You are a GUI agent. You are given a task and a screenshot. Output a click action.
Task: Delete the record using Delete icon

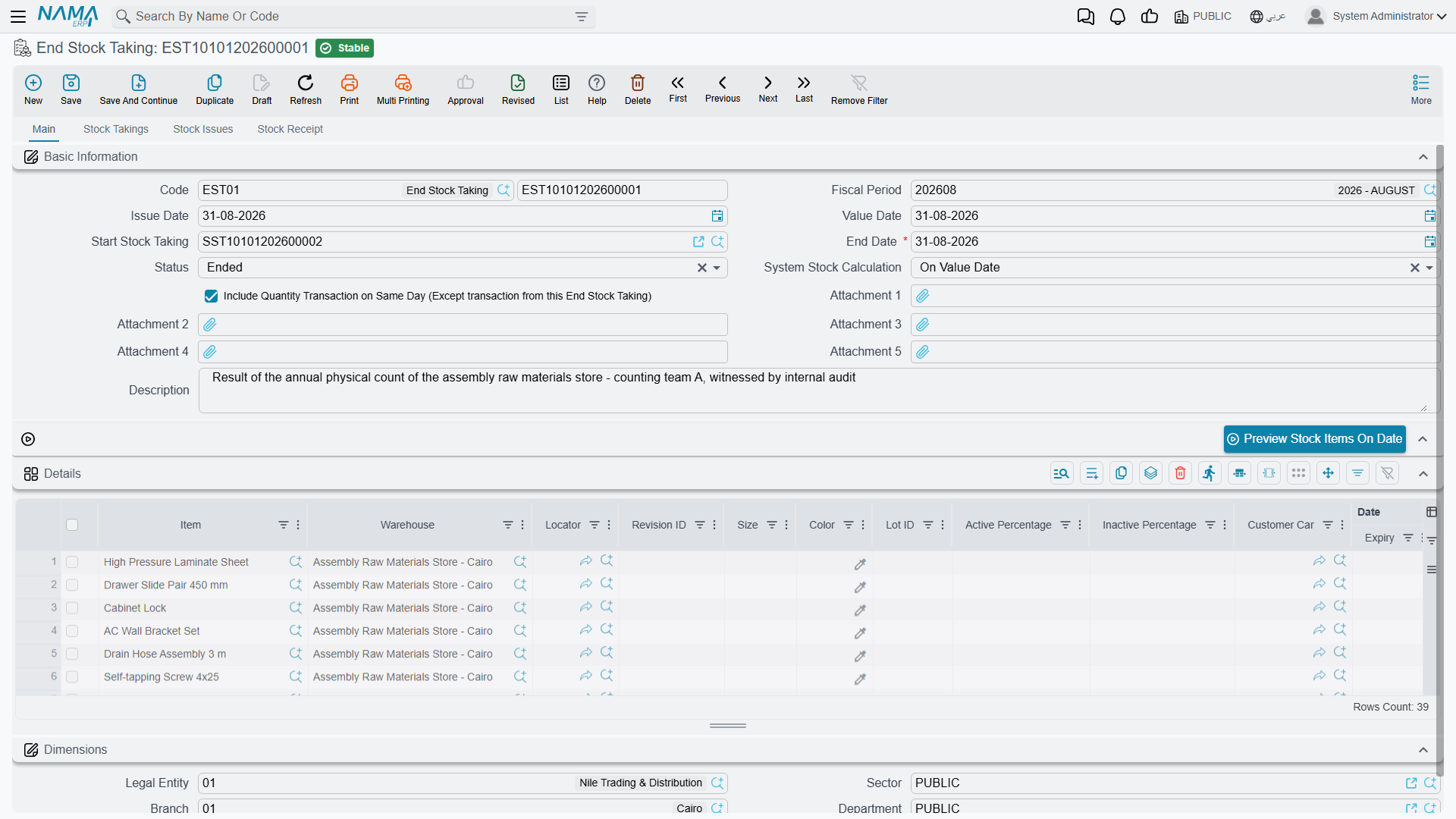coord(638,89)
